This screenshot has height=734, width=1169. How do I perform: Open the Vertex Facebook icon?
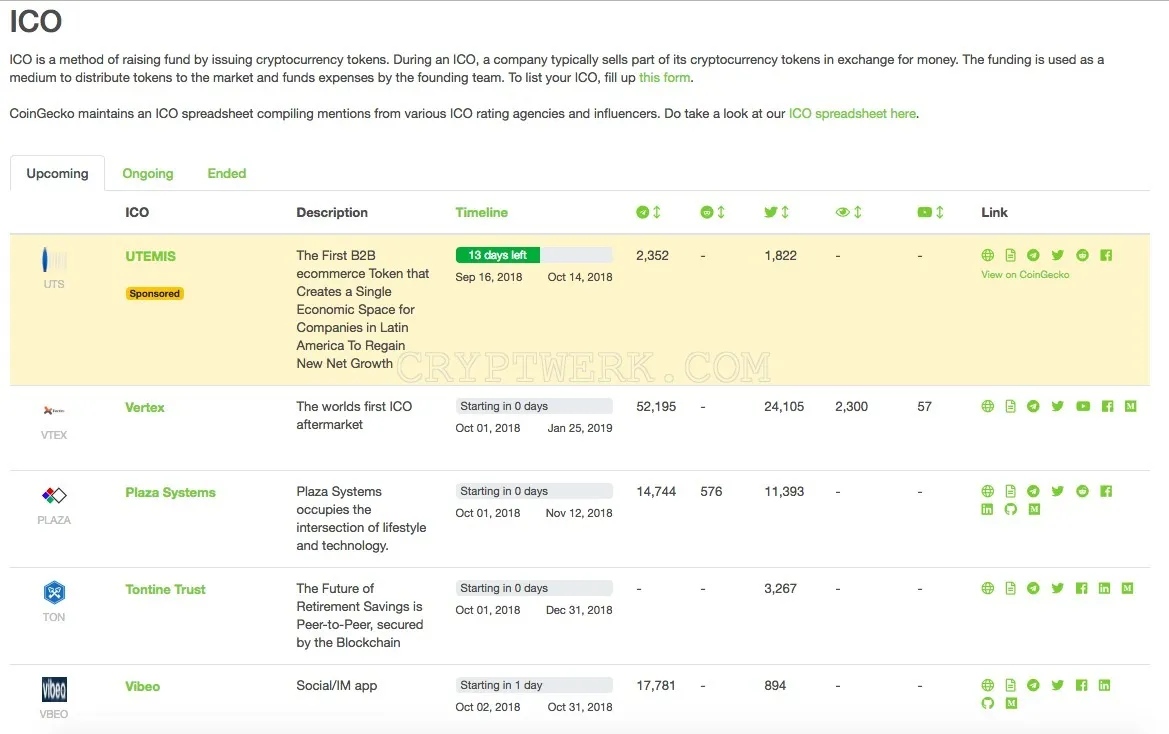pos(1107,406)
